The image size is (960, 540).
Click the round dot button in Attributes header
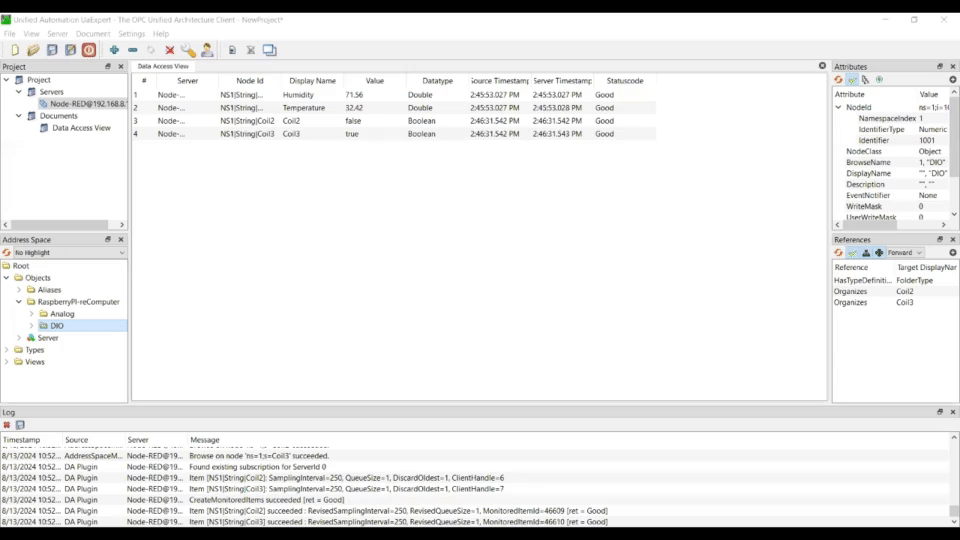pyautogui.click(x=953, y=80)
